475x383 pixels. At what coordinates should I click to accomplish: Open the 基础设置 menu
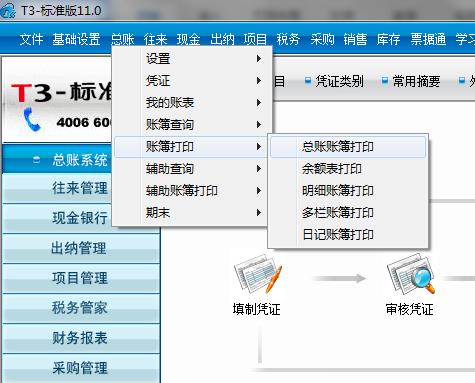[x=76, y=39]
